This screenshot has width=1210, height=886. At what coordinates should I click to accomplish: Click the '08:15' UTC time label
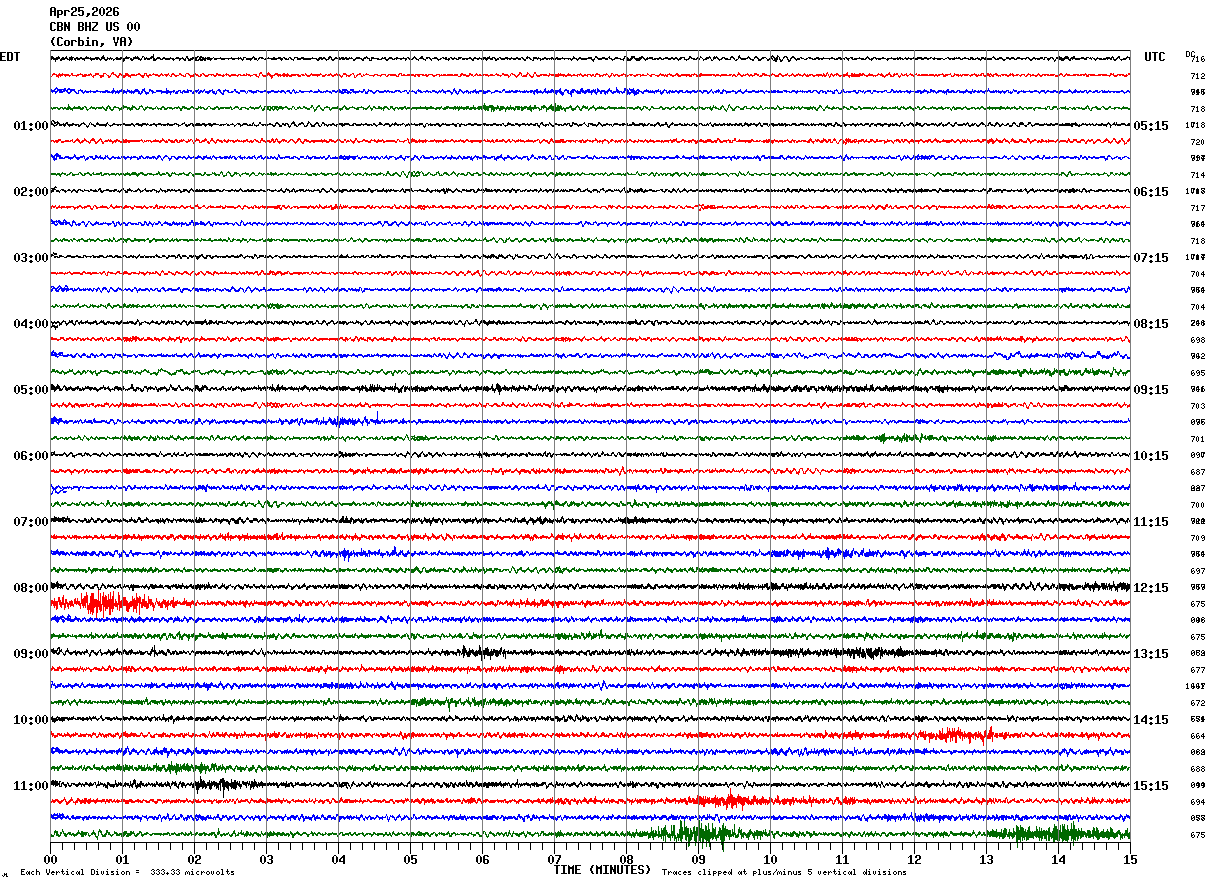1151,324
